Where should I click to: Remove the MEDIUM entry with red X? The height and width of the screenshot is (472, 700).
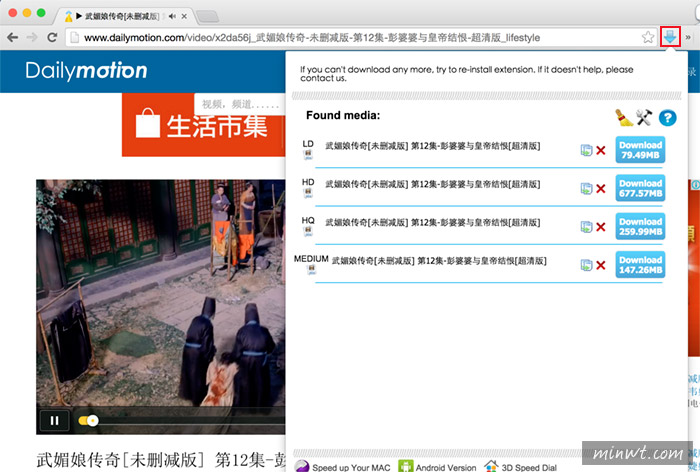tap(601, 266)
